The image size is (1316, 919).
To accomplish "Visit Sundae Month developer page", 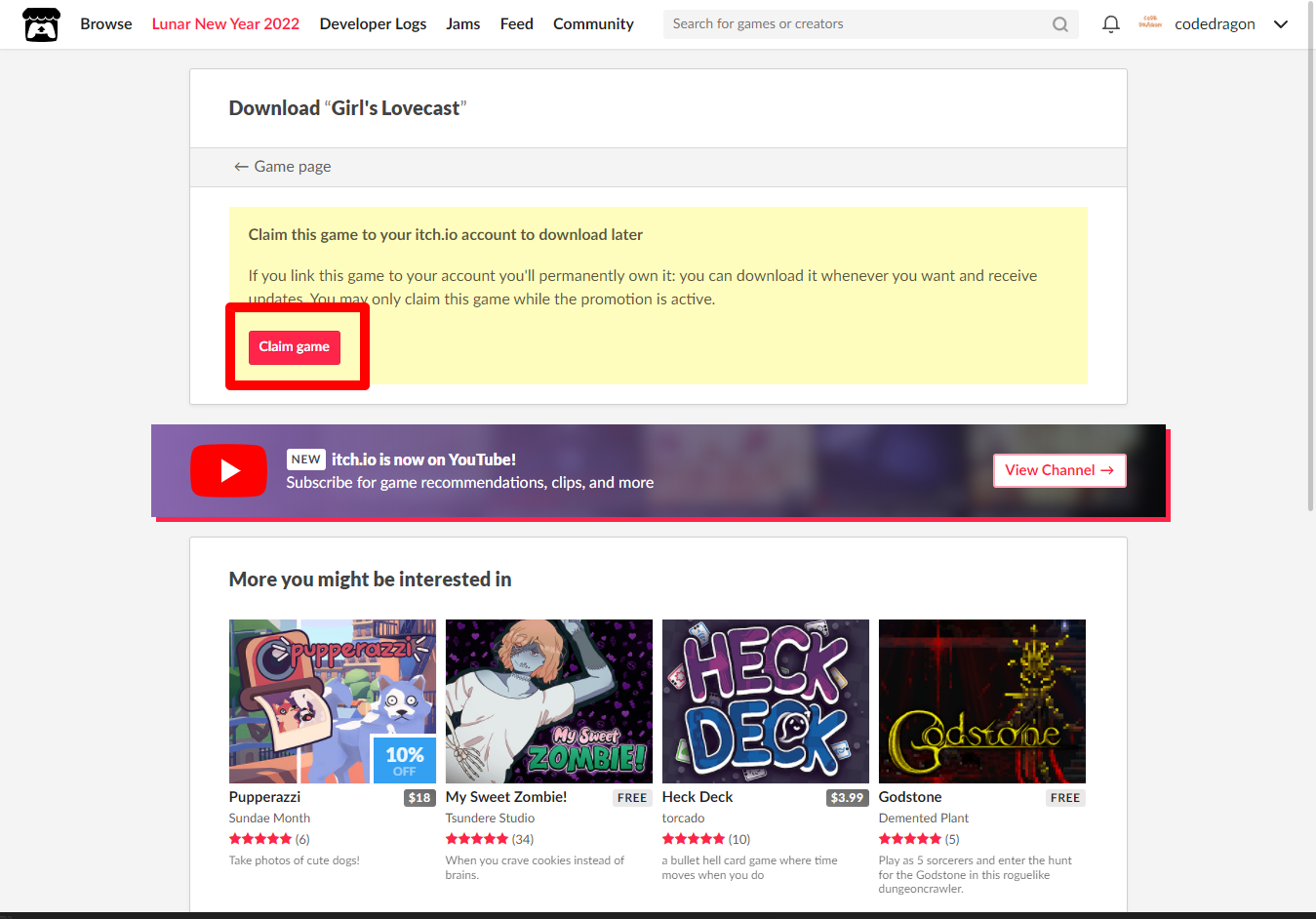I will pos(269,819).
